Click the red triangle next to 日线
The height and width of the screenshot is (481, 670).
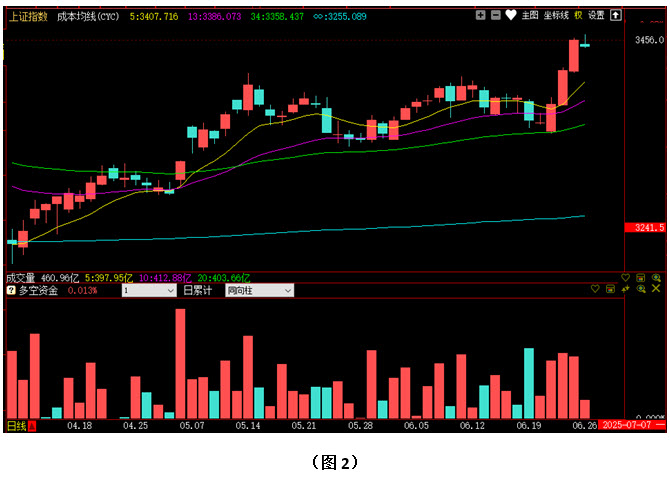point(32,426)
